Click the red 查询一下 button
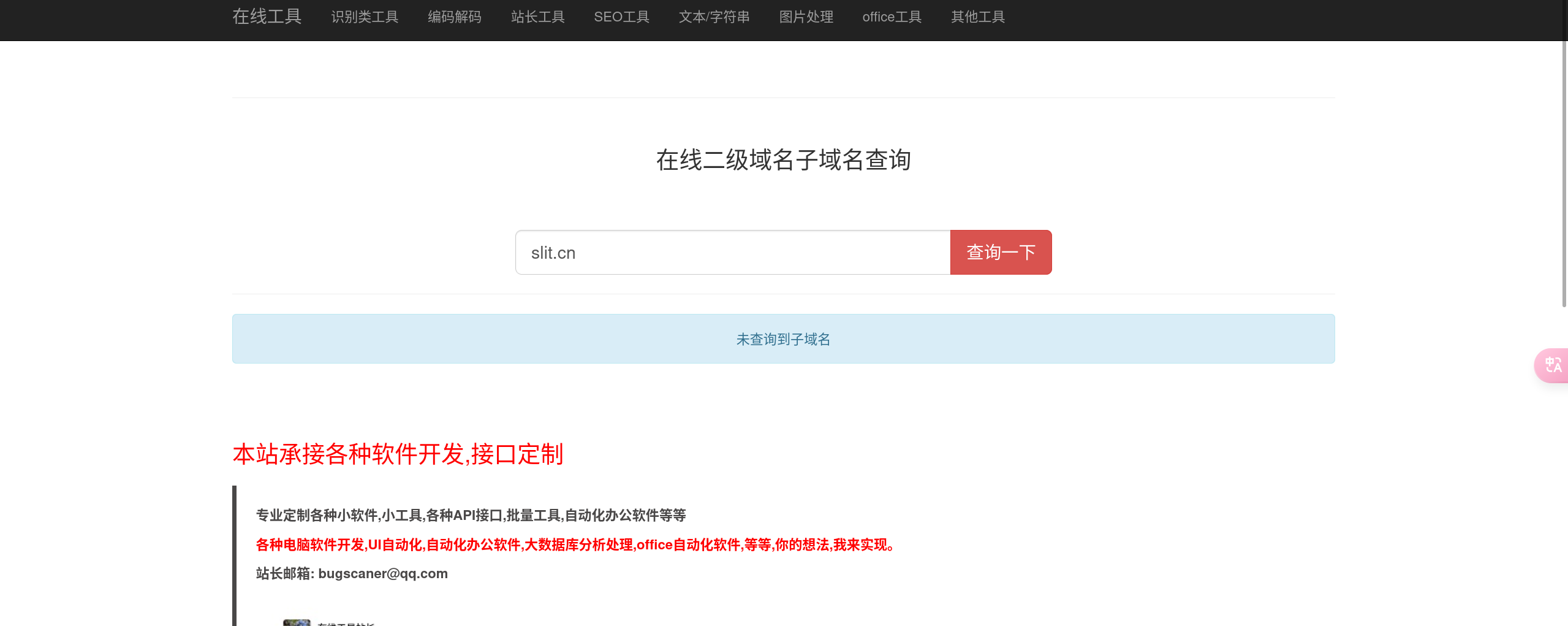1568x626 pixels. tap(1001, 253)
